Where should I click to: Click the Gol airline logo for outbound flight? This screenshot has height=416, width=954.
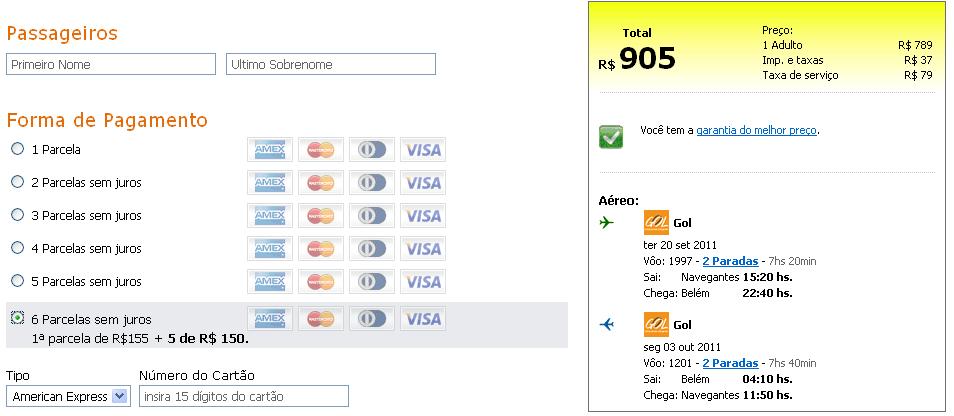coord(656,223)
